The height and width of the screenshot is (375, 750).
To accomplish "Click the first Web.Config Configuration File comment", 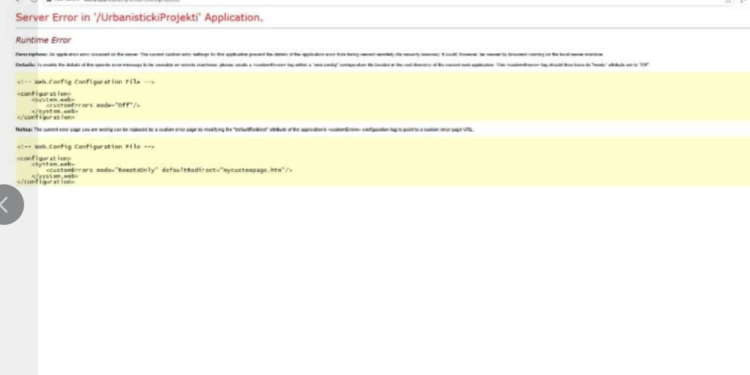I will click(86, 82).
